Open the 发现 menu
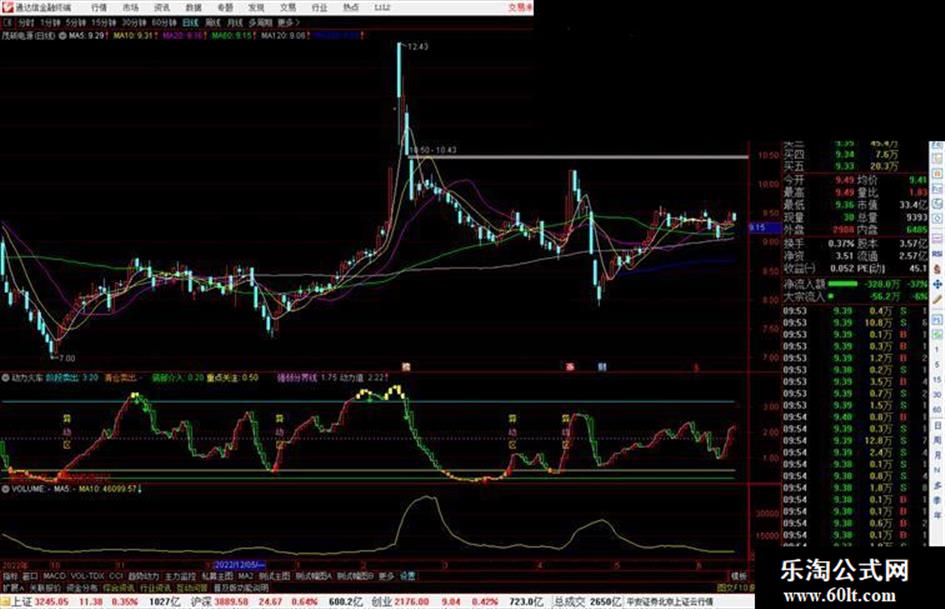Image resolution: width=945 pixels, height=609 pixels. 256,8
